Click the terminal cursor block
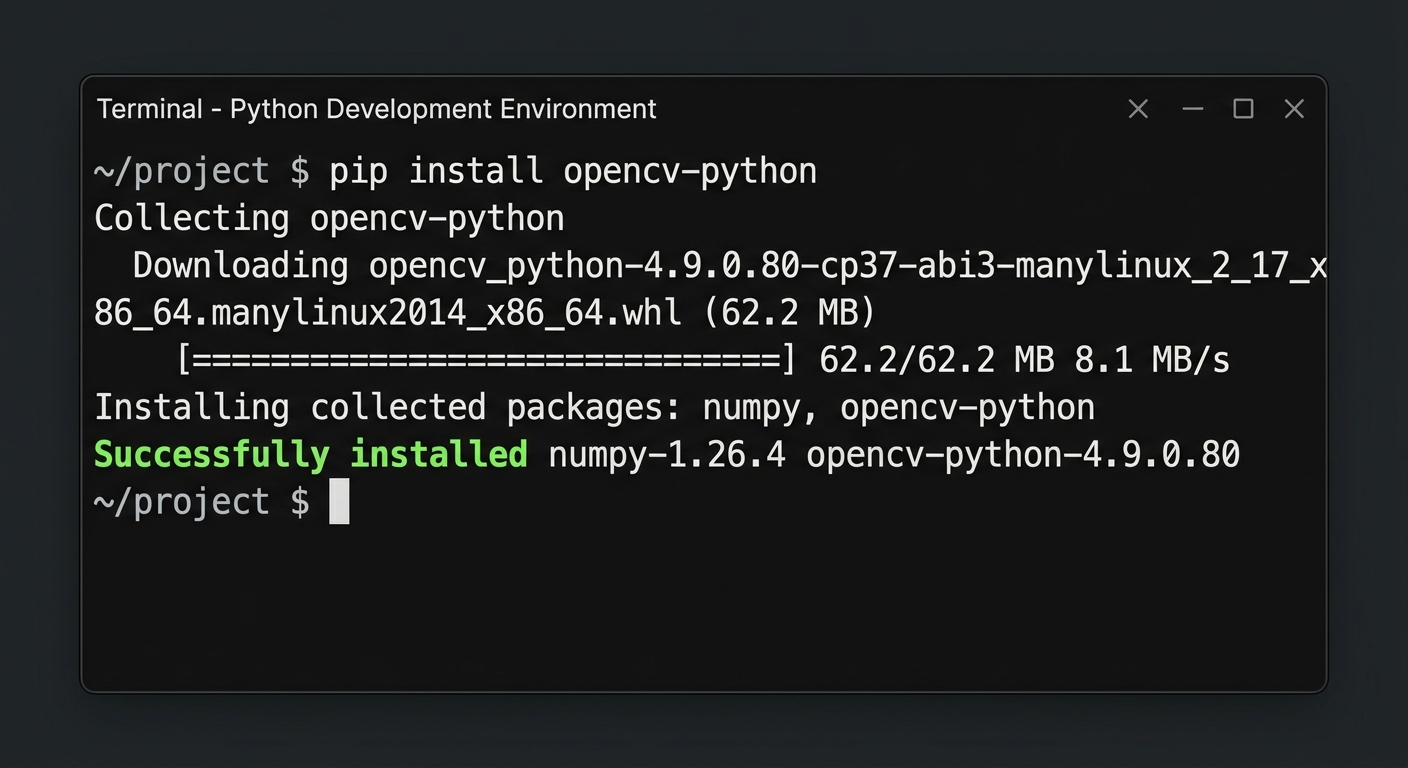 pos(339,501)
